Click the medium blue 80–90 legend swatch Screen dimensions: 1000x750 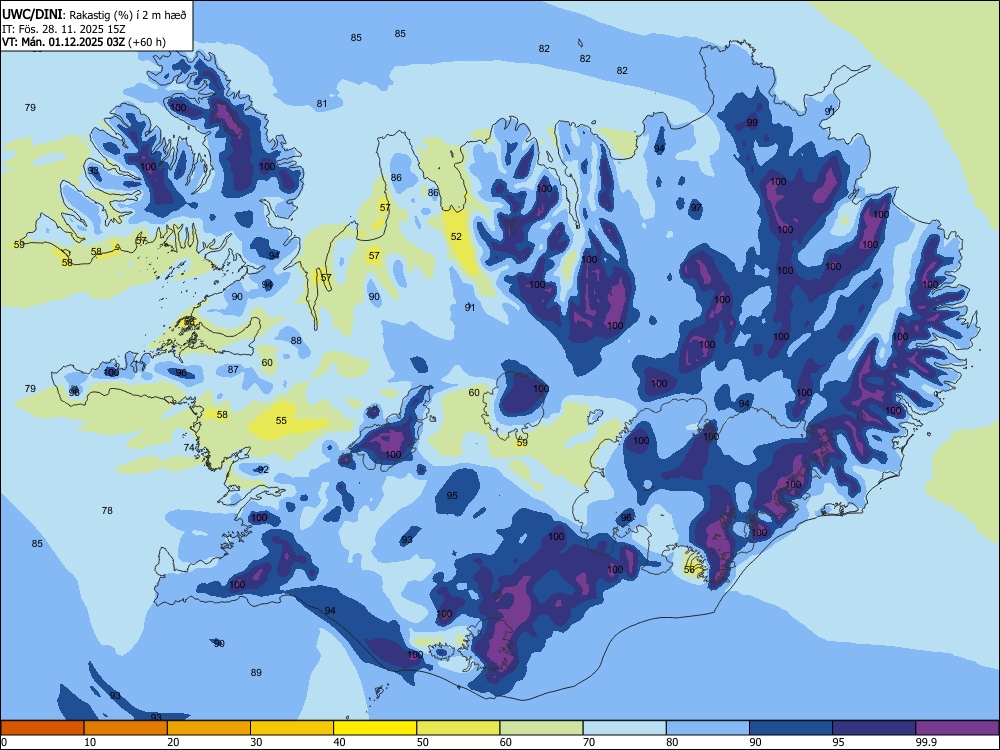(707, 728)
